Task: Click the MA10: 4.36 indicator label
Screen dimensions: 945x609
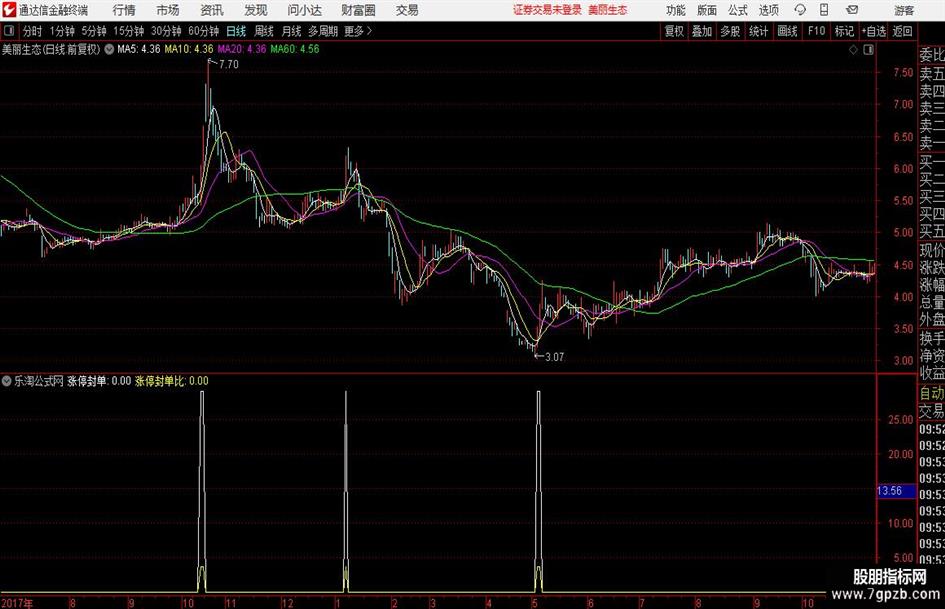Action: (189, 49)
